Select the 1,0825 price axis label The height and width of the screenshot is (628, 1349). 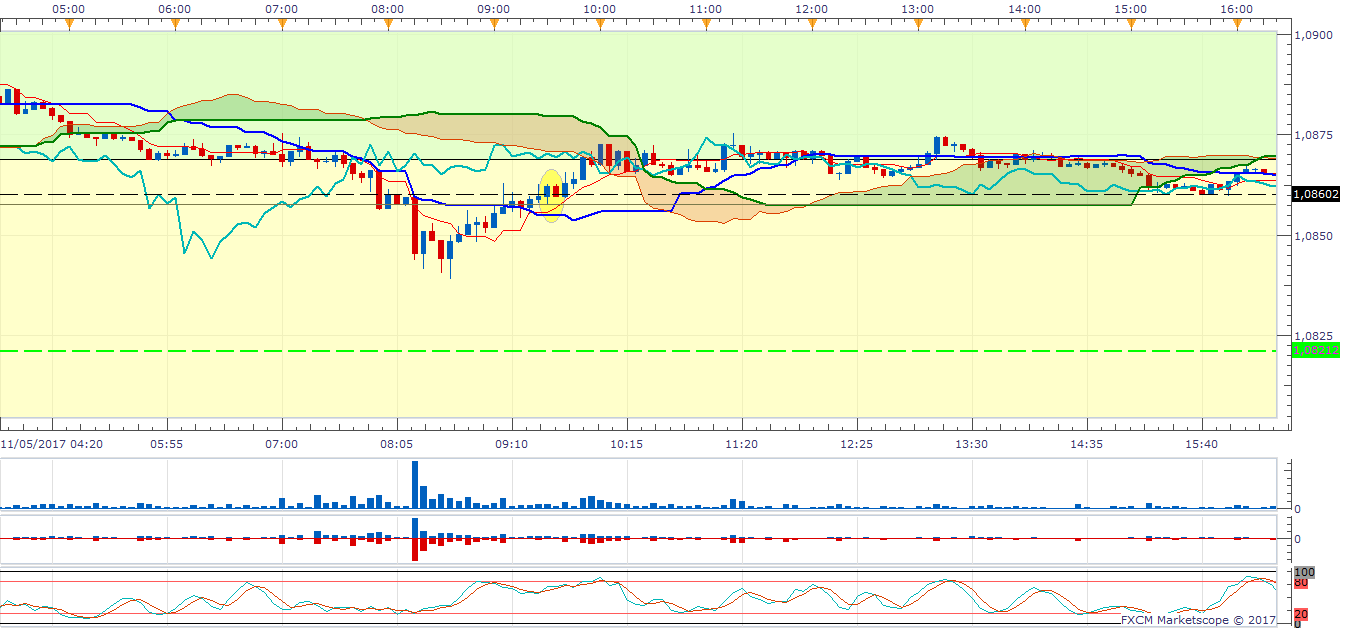pos(1313,337)
